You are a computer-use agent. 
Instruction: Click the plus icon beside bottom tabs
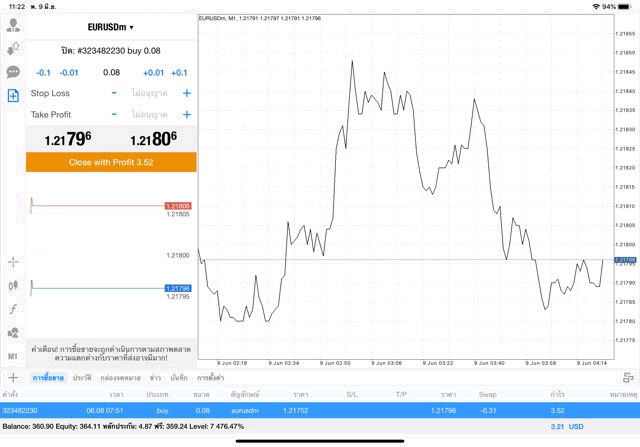13,378
